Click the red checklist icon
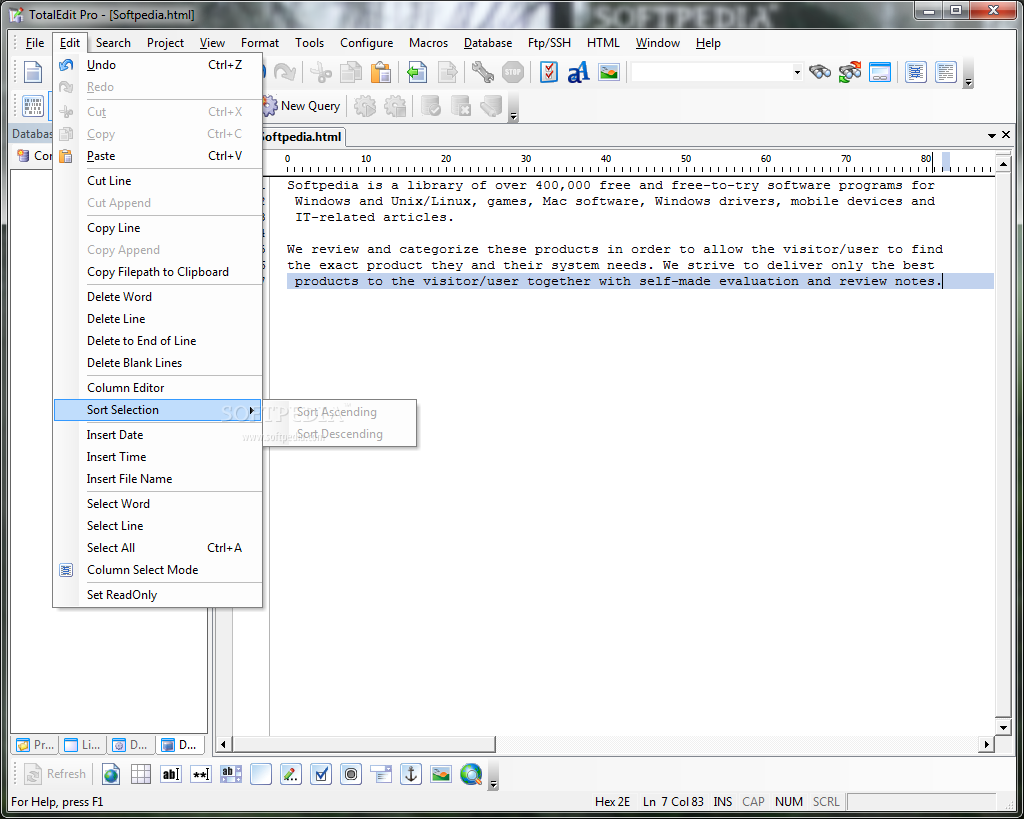1024x819 pixels. point(549,72)
